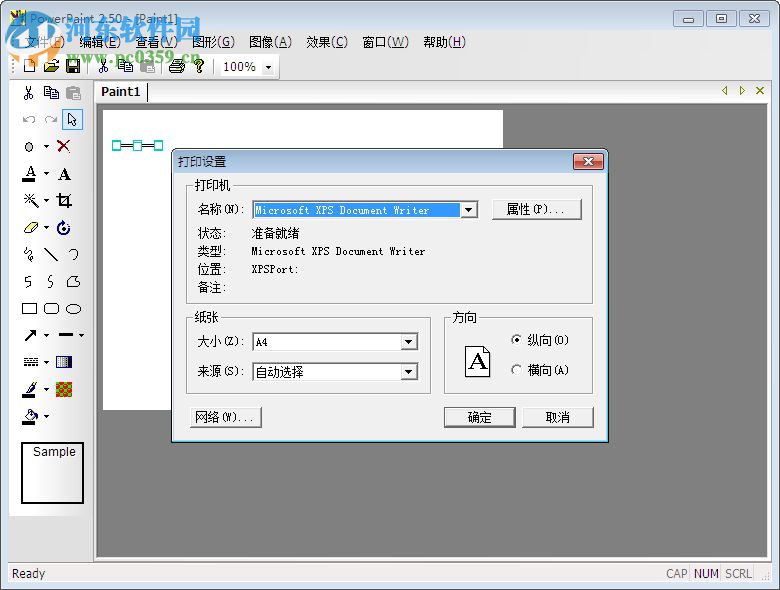Image resolution: width=780 pixels, height=590 pixels.
Task: Select the rectangle shape tool
Action: [x=29, y=309]
